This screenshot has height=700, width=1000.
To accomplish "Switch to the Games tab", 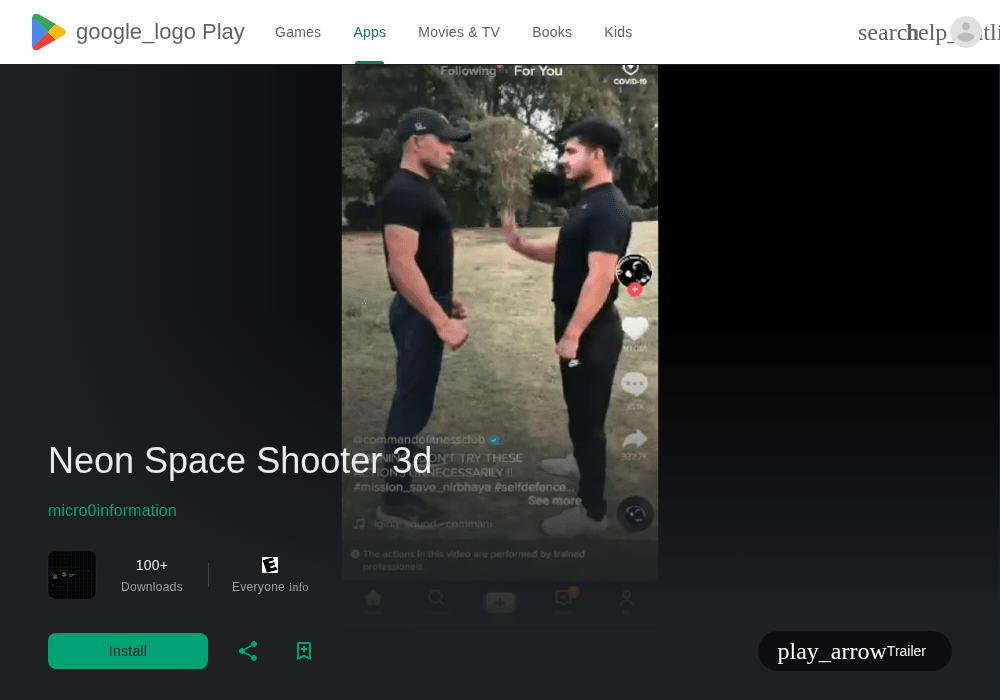I will click(298, 32).
